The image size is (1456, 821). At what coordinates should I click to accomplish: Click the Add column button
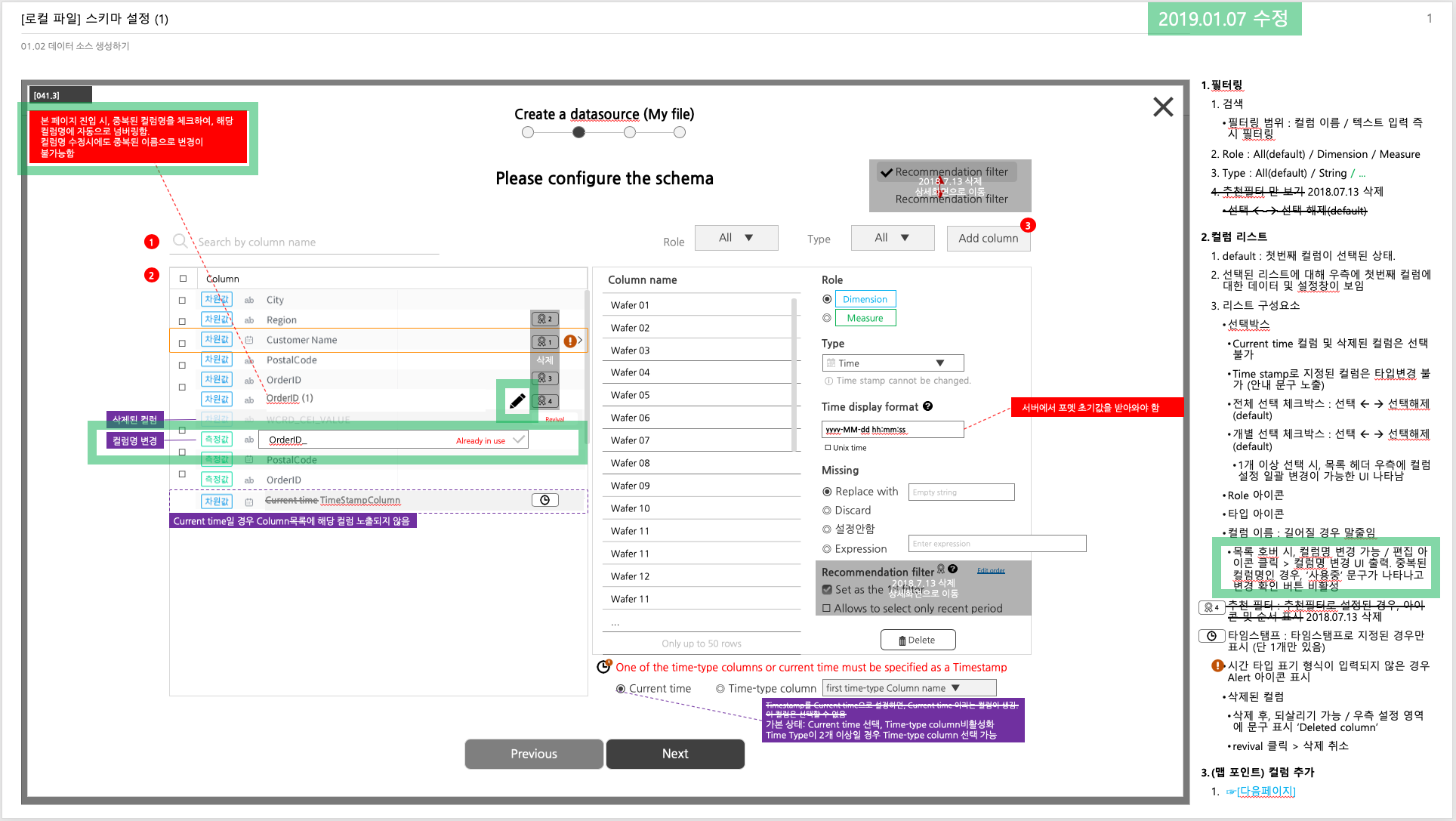[x=989, y=237]
